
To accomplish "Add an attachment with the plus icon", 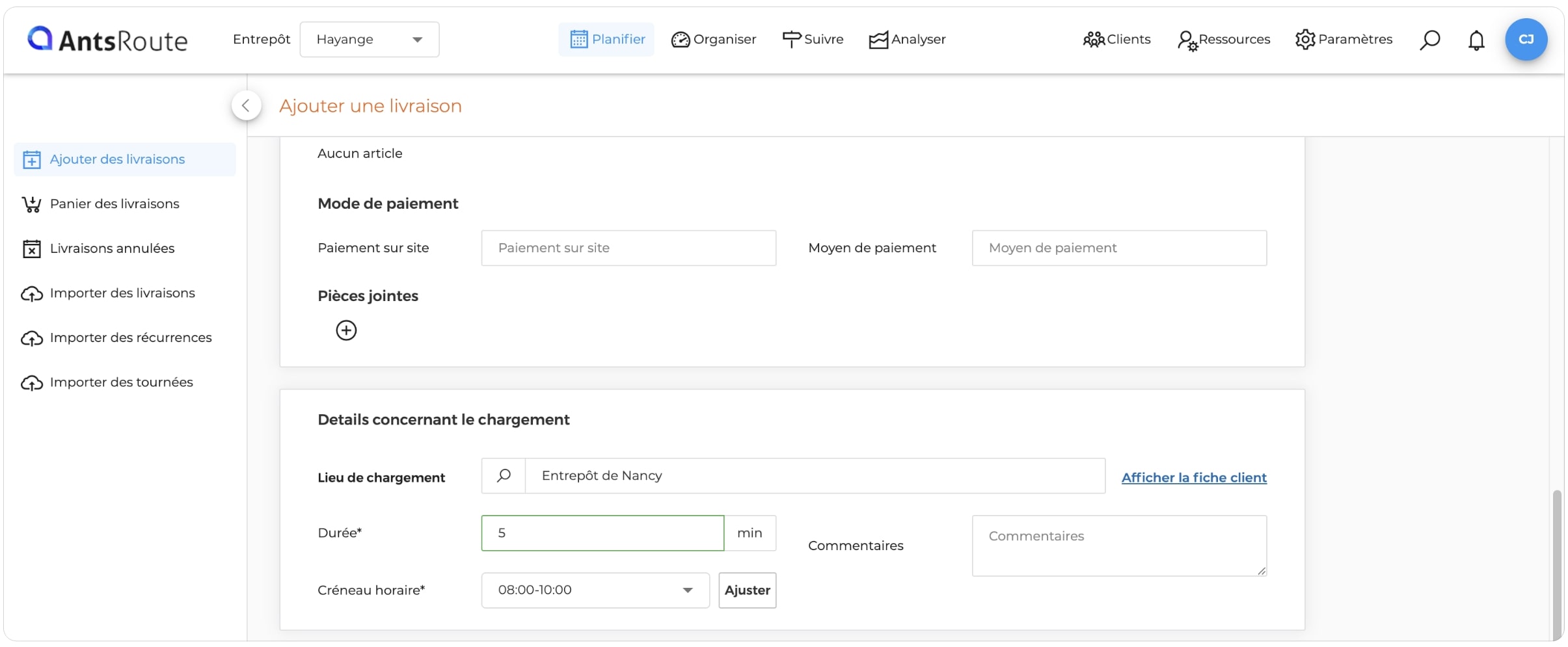I will click(346, 330).
